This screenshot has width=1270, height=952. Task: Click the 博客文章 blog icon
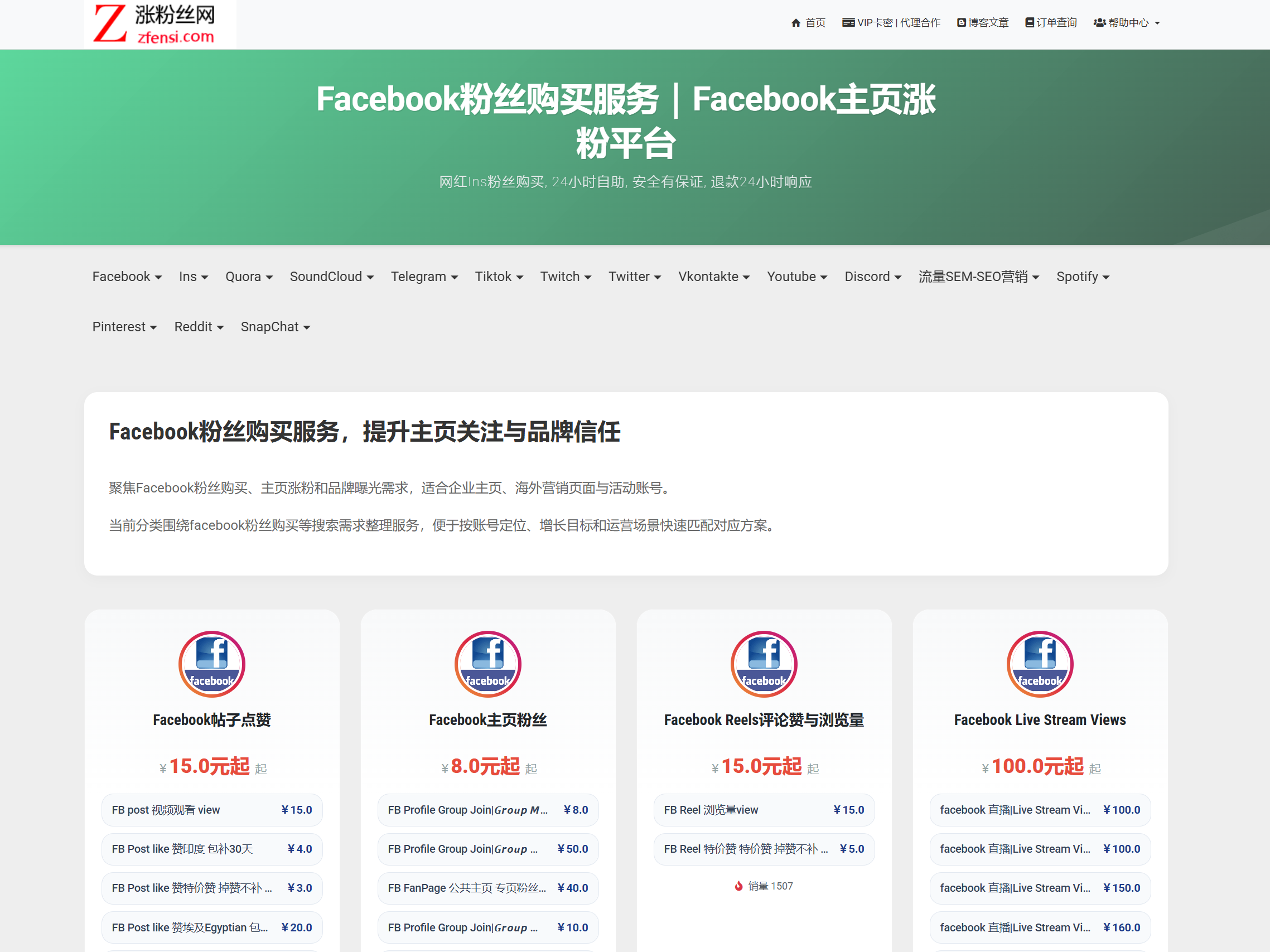(961, 23)
